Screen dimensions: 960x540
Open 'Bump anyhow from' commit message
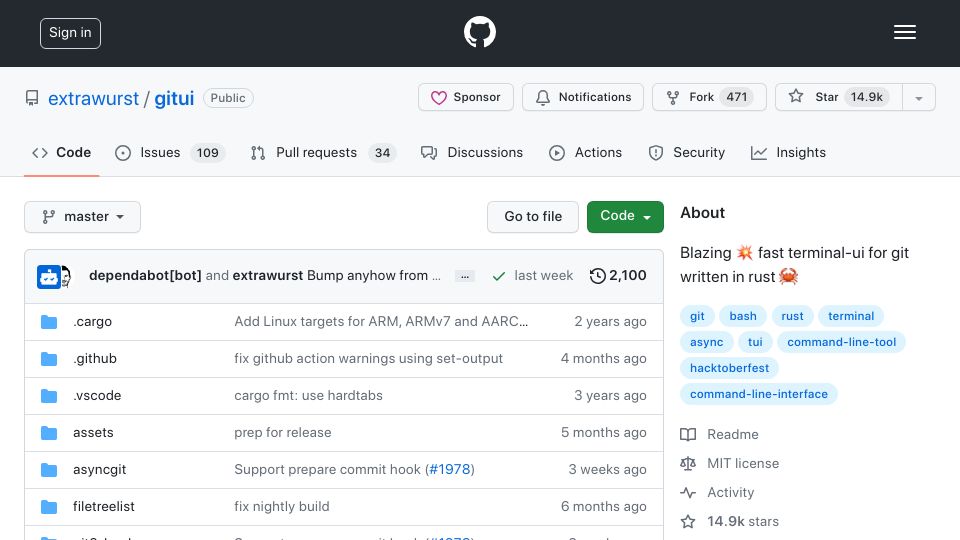coord(373,276)
